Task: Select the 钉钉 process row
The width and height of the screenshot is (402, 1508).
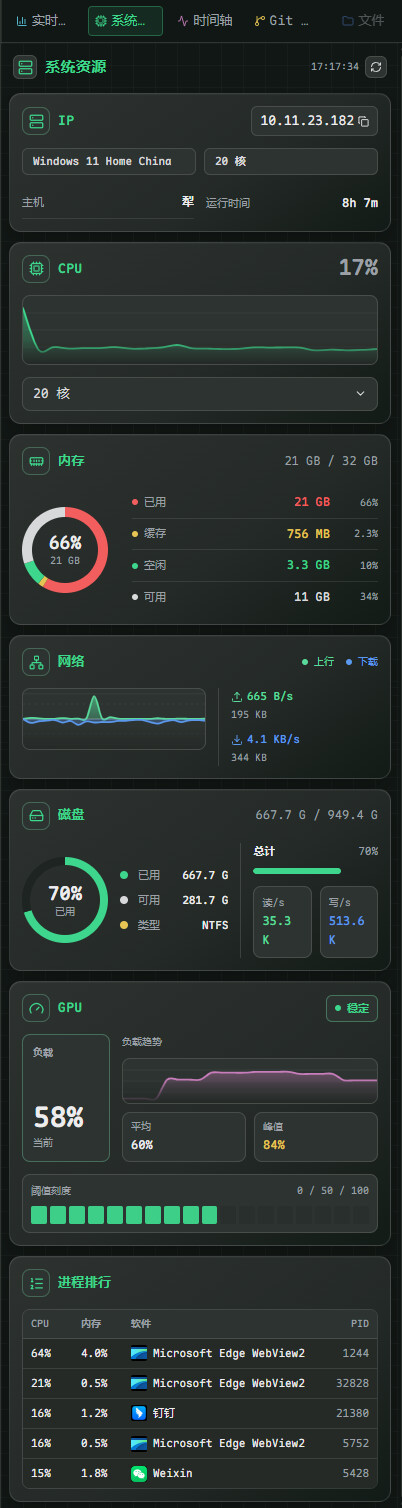Action: tap(200, 1413)
